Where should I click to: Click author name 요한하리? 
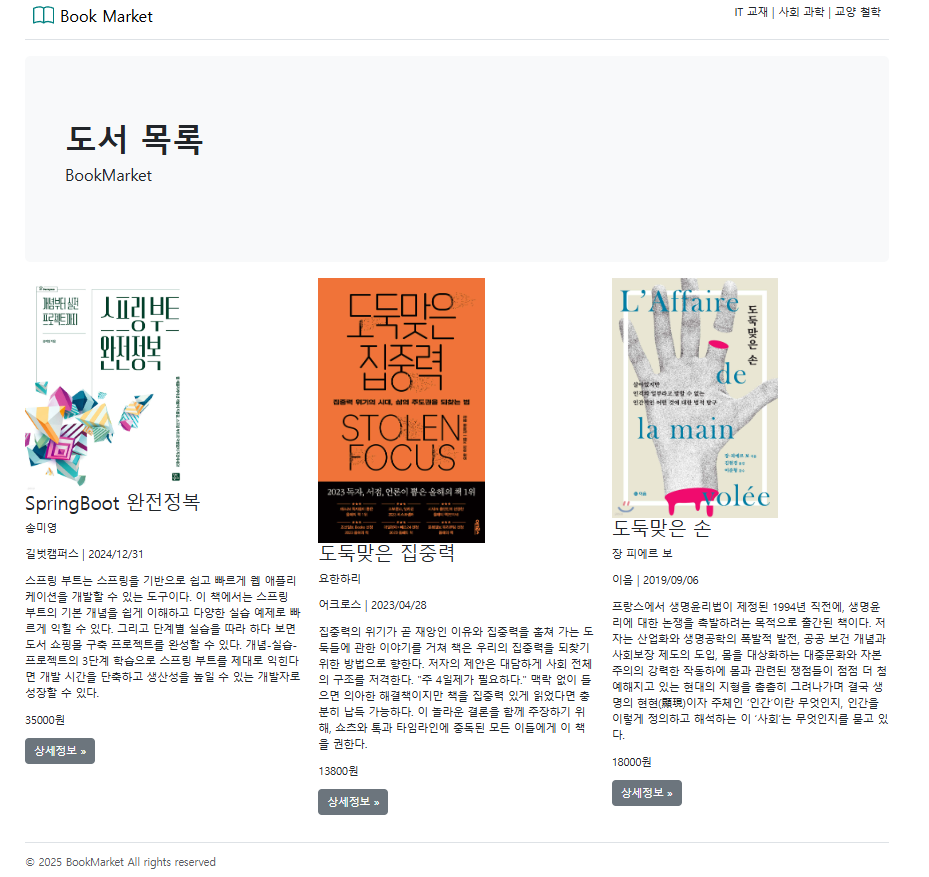coord(339,578)
